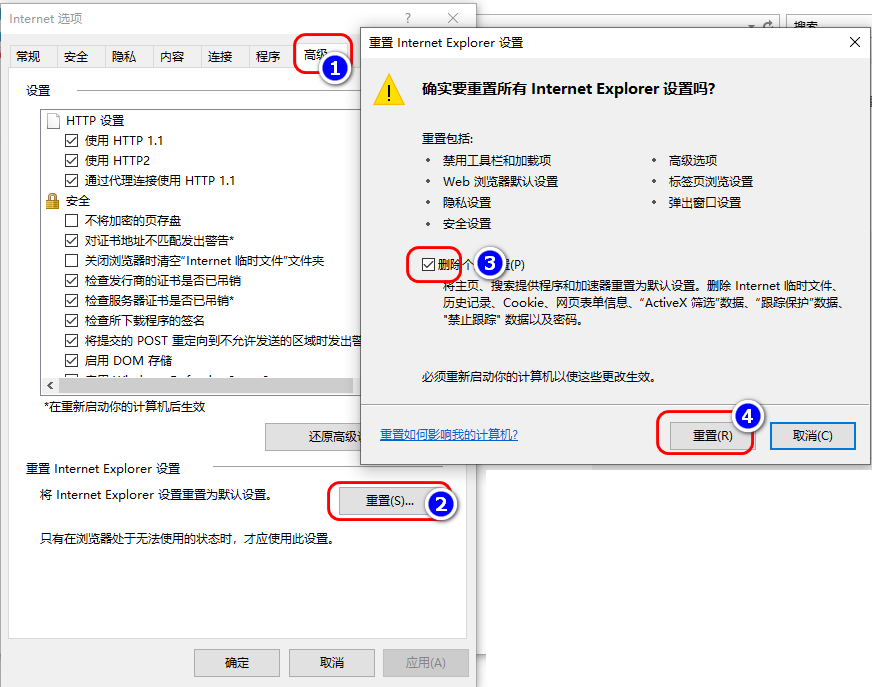Uncheck 使用 HTTP 1.1 option
The height and width of the screenshot is (687, 872).
(71, 141)
